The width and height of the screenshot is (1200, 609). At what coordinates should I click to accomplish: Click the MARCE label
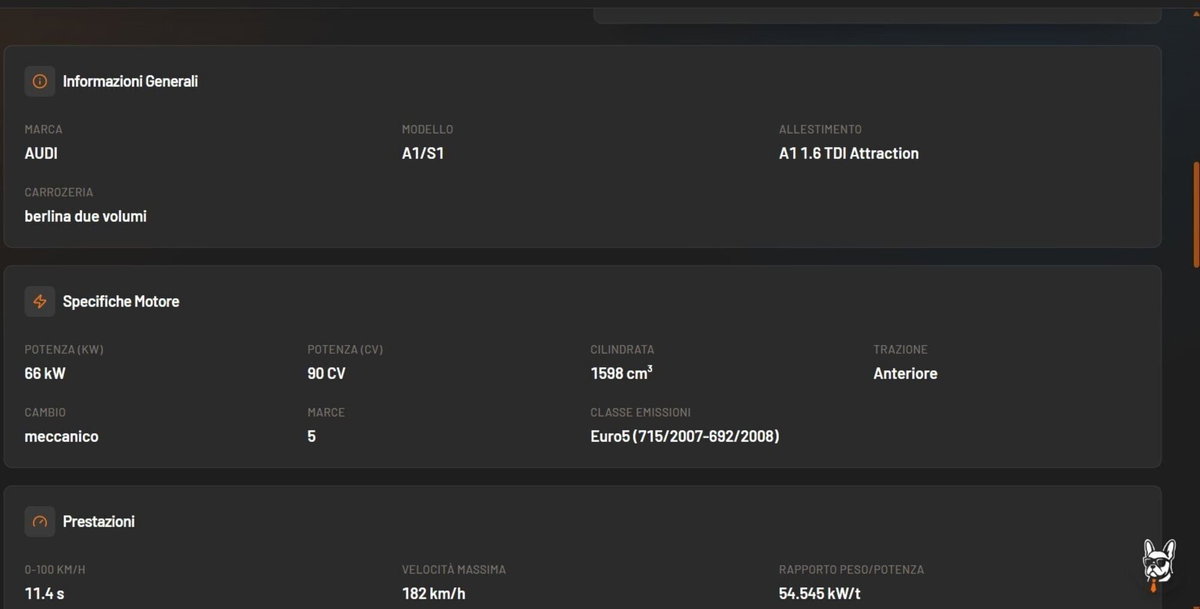327,412
